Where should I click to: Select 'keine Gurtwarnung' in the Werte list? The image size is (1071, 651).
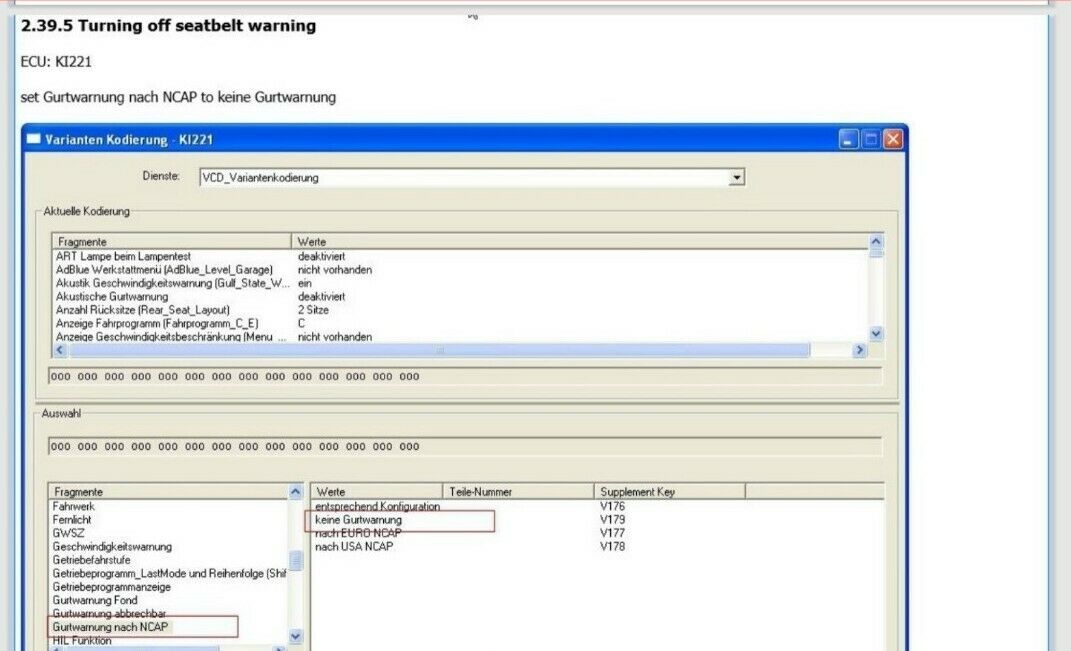(359, 521)
